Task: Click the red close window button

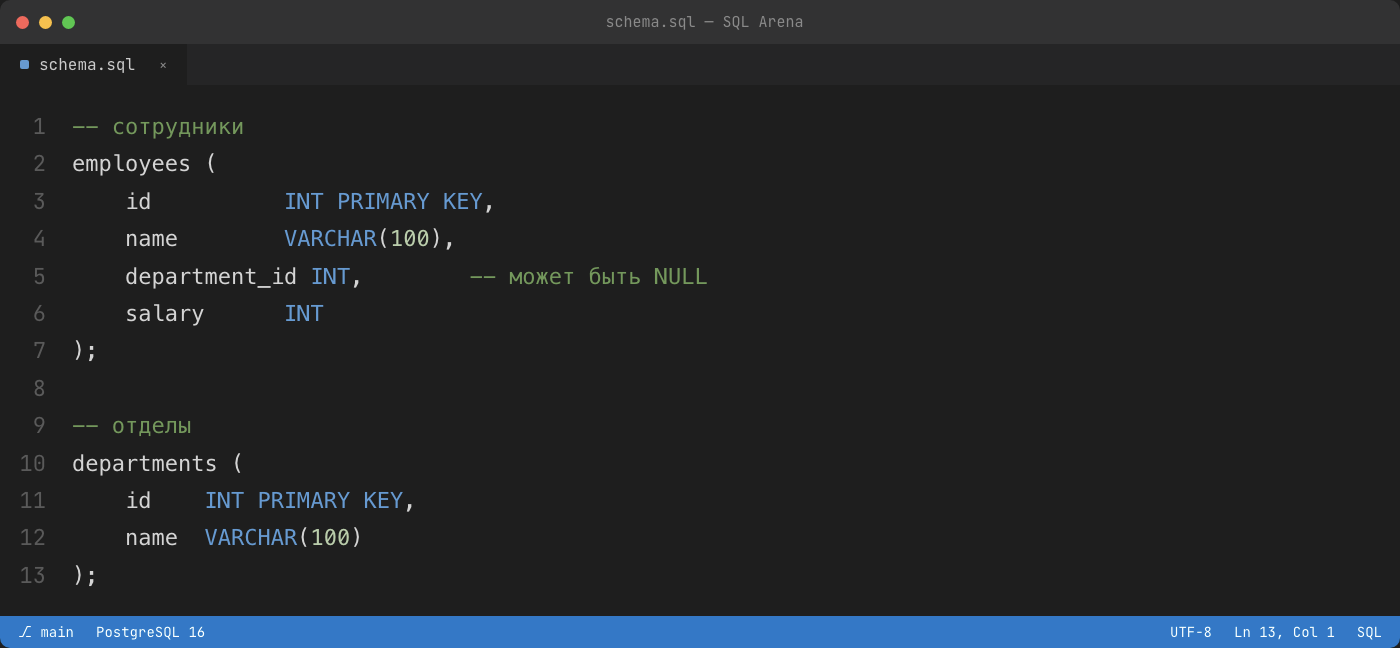Action: click(22, 22)
